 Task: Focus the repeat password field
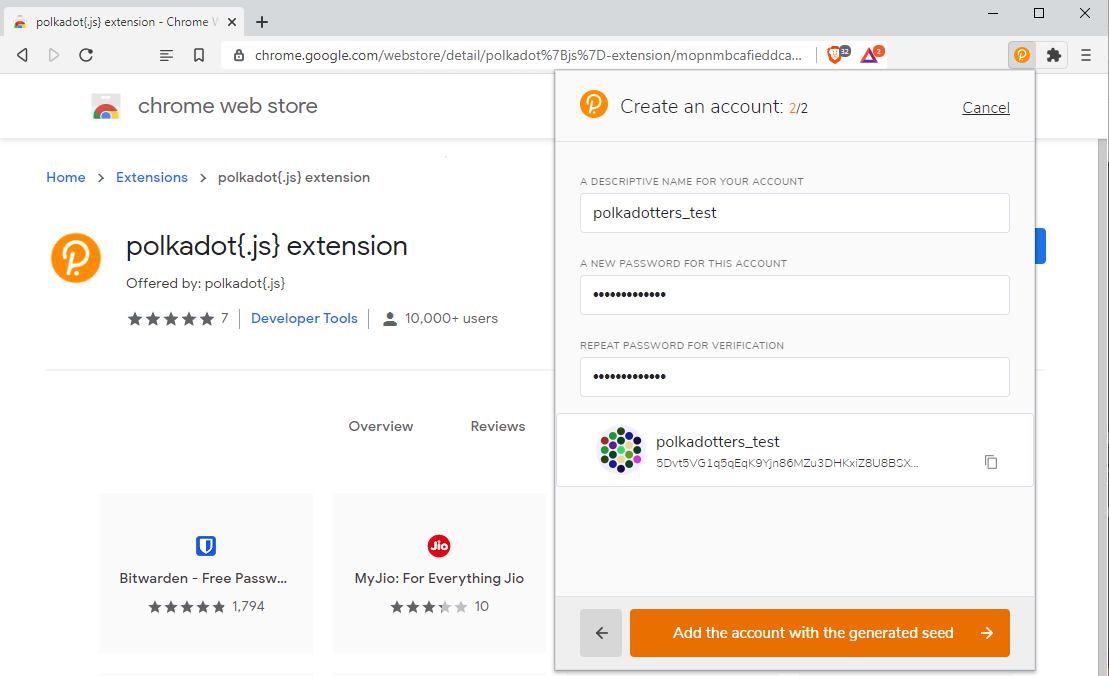click(794, 377)
